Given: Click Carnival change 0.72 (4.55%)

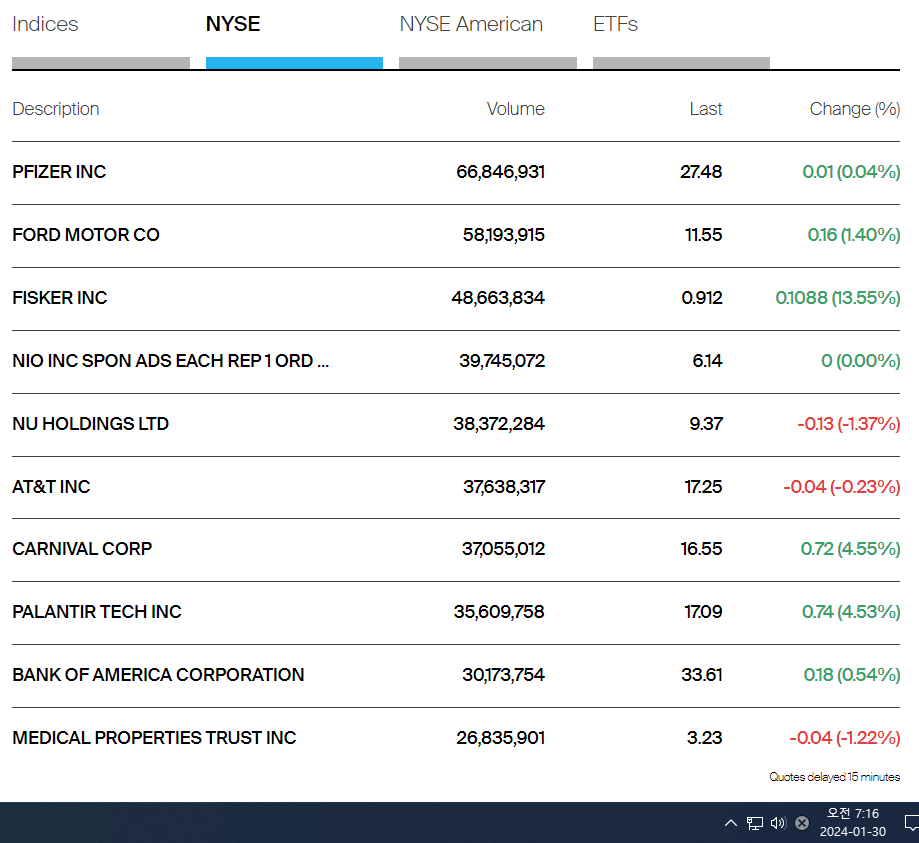Looking at the screenshot, I should 850,549.
